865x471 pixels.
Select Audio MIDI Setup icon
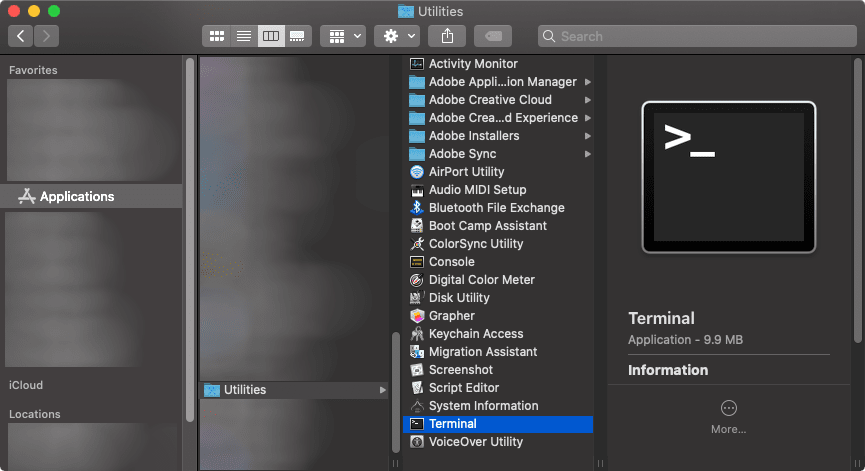point(417,190)
